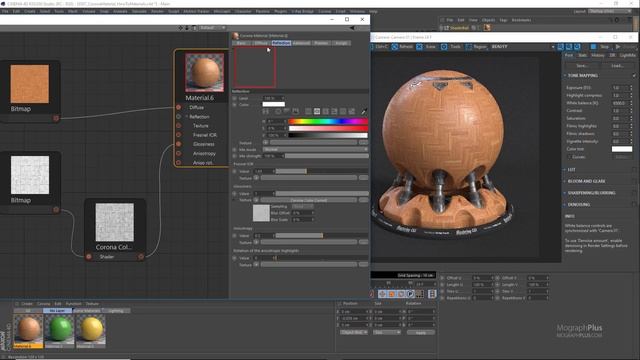The image size is (640, 360).
Task: Click the material tag icon next to ShaderBall
Action: point(487,28)
